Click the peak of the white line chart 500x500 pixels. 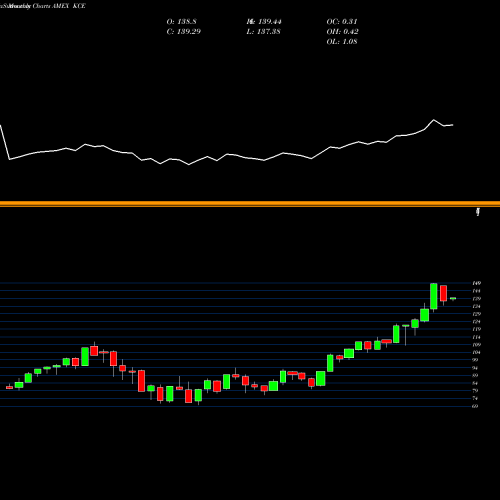tap(434, 120)
